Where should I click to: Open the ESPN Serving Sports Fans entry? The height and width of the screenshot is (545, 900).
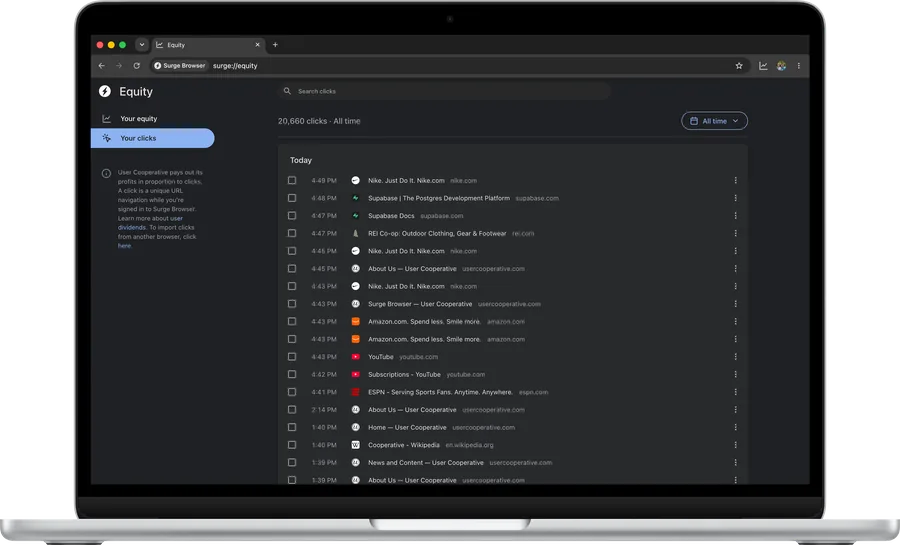(x=440, y=392)
